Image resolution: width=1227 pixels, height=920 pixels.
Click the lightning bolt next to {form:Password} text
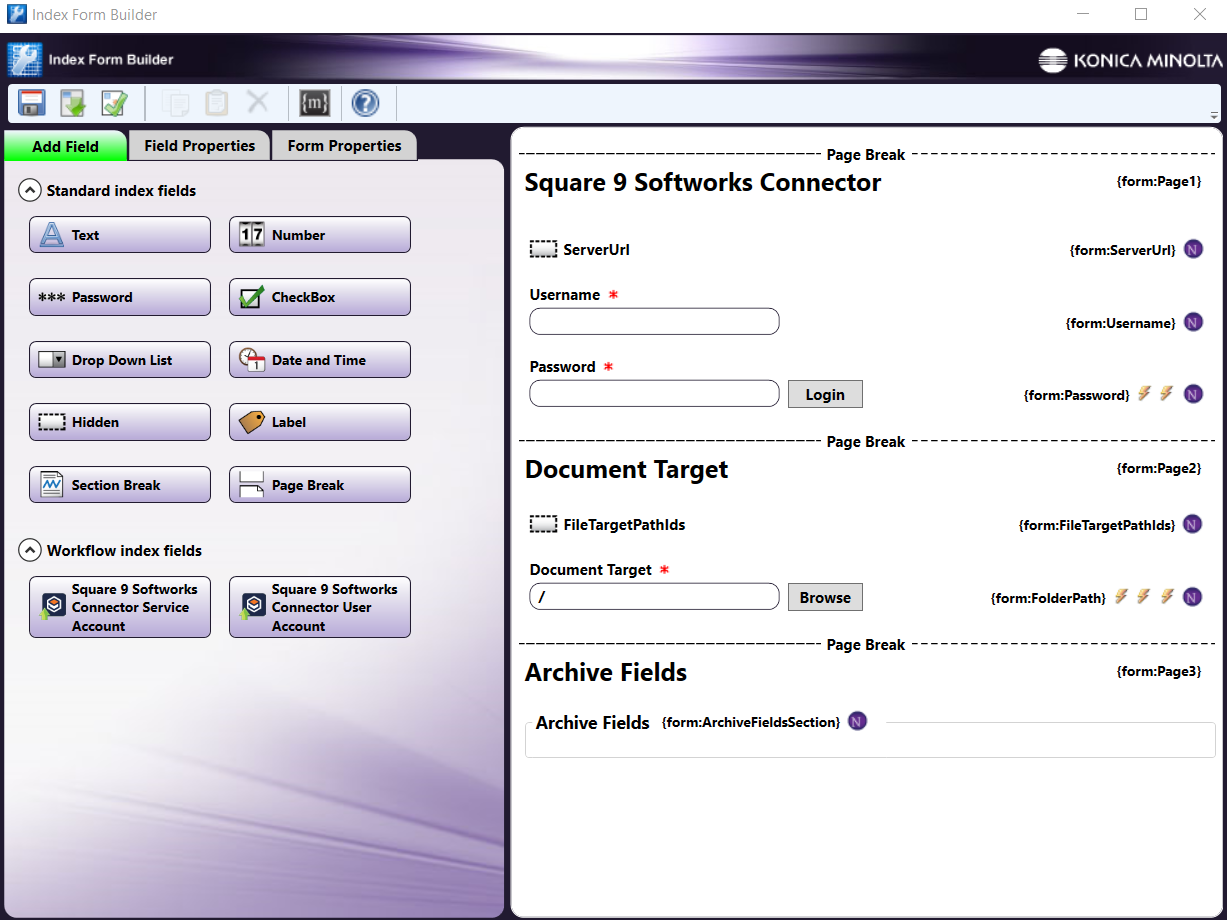(x=1145, y=393)
